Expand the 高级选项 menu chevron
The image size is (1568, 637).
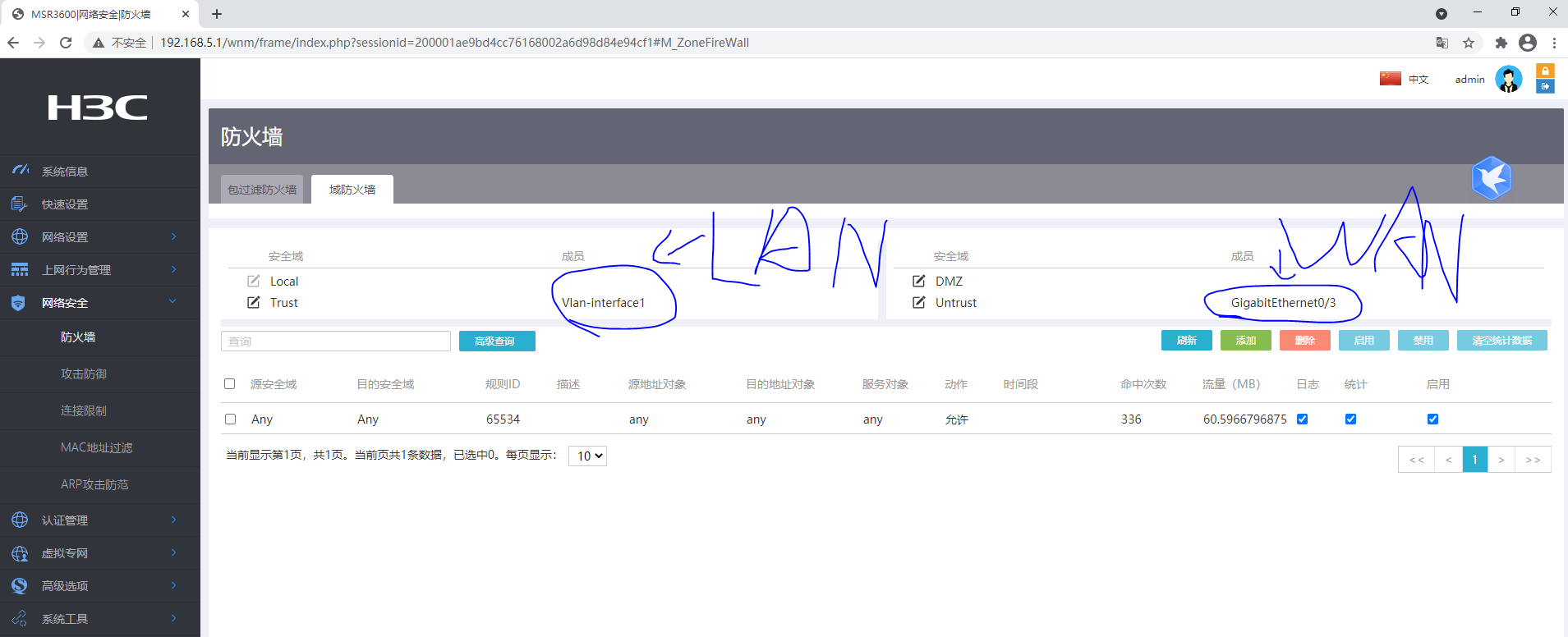(173, 585)
